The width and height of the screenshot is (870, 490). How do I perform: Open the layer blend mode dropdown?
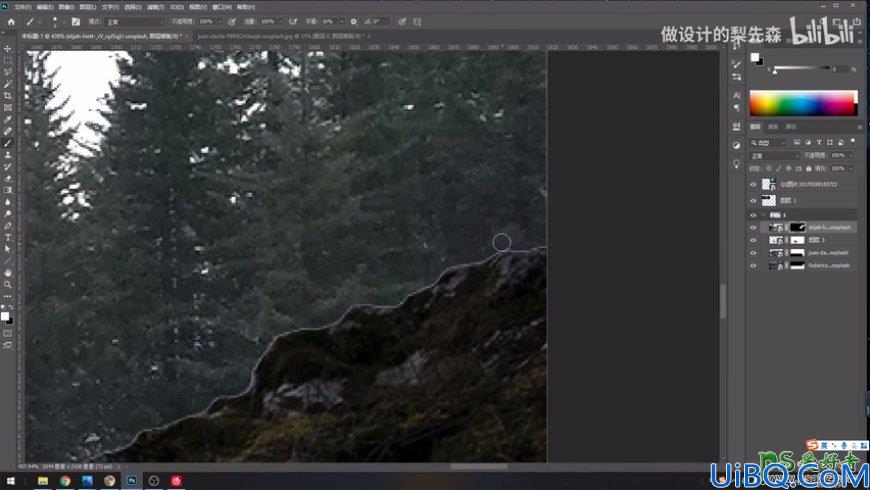pyautogui.click(x=775, y=156)
